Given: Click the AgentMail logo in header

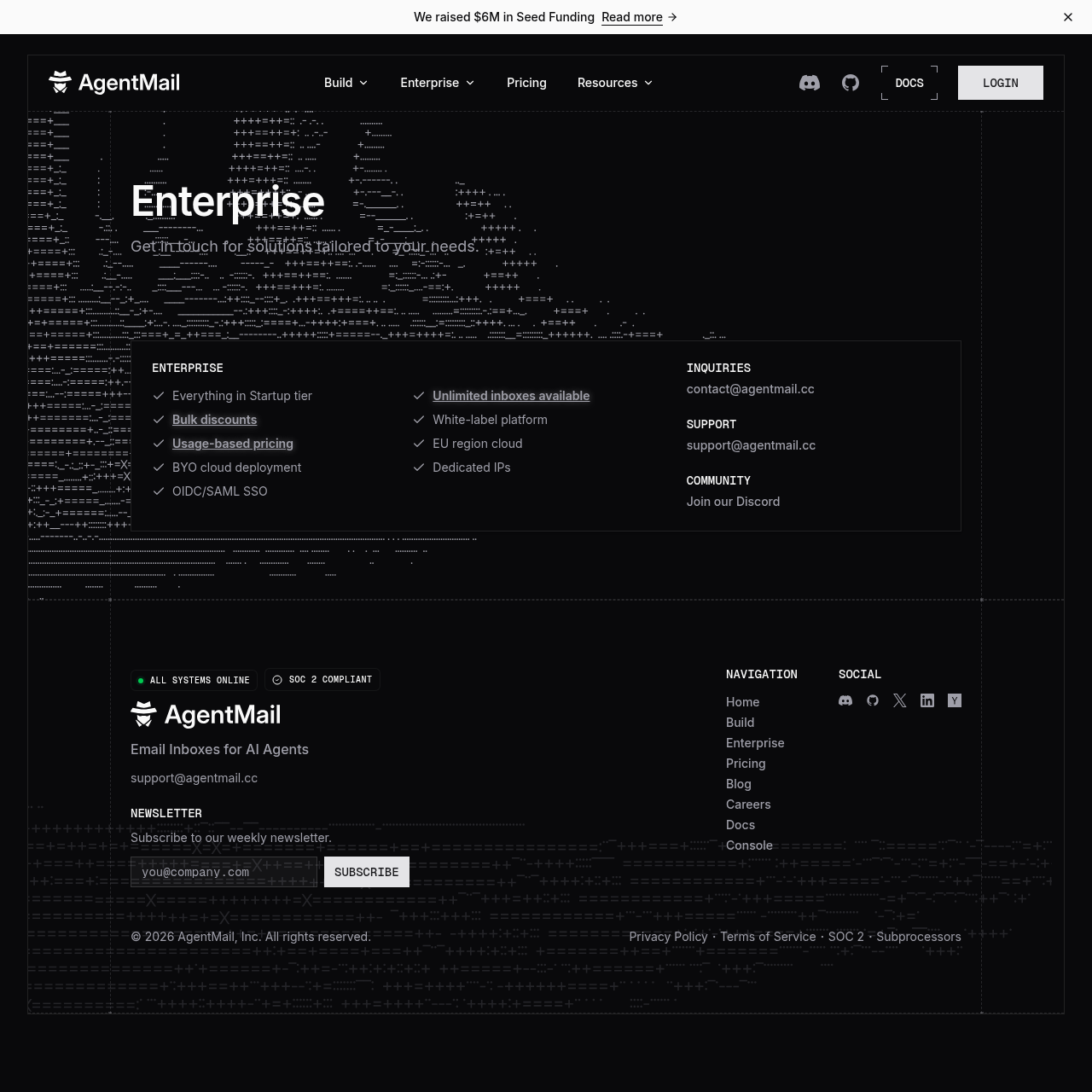Looking at the screenshot, I should 114,83.
